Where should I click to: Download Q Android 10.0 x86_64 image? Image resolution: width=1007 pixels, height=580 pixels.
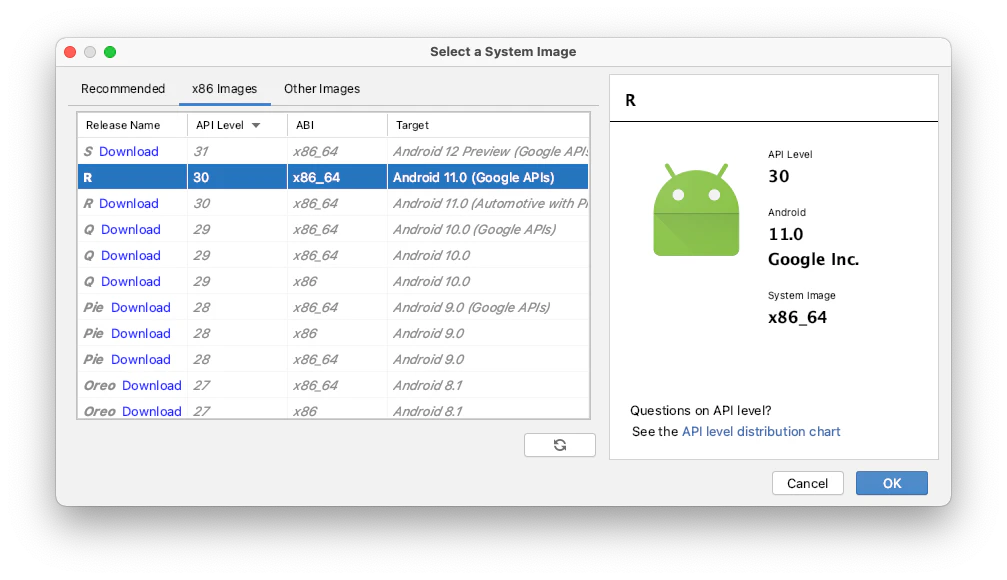(x=130, y=256)
